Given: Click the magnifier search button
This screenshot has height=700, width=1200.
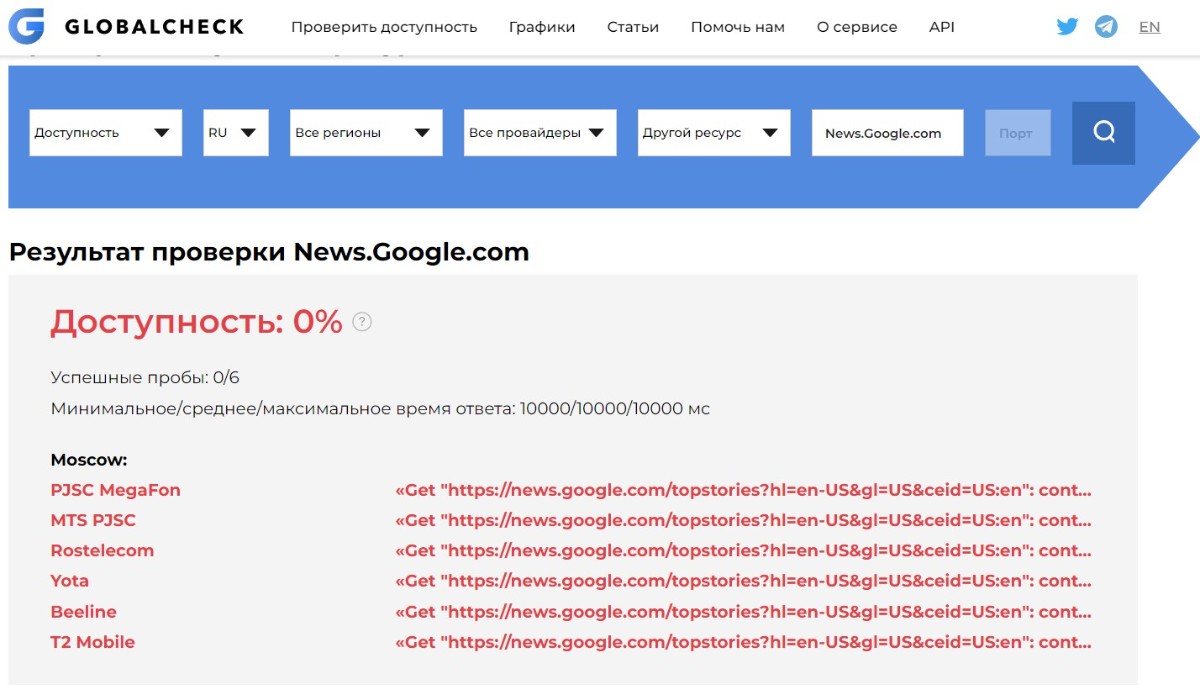Looking at the screenshot, I should [x=1103, y=132].
